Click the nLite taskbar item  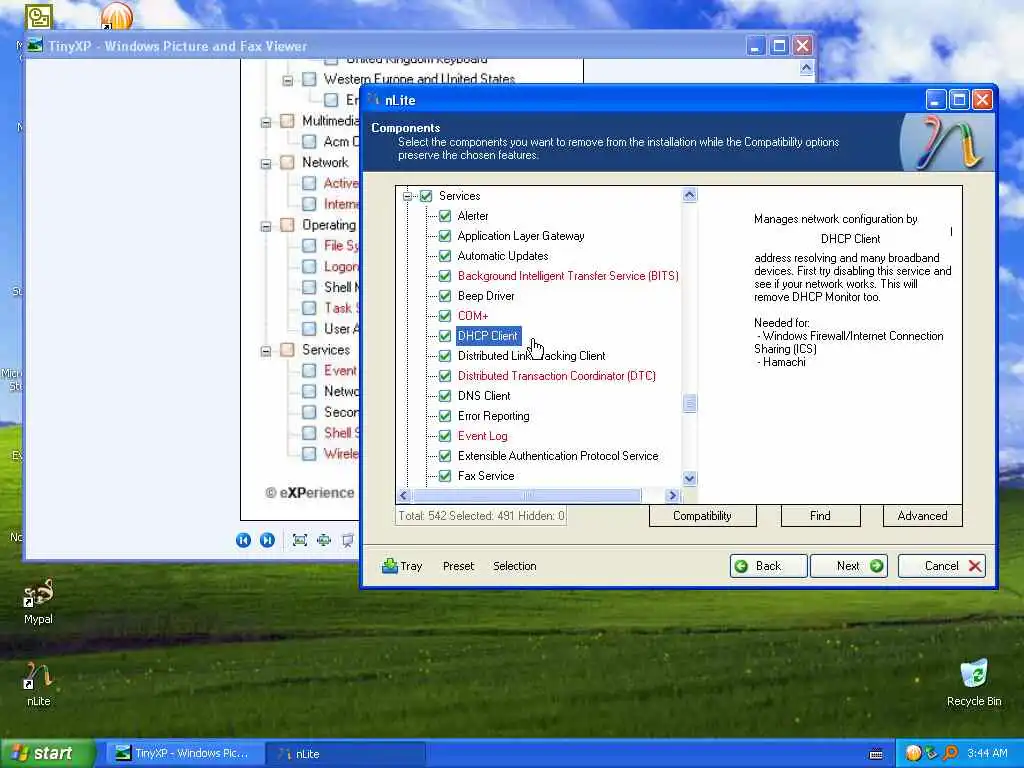coord(346,754)
